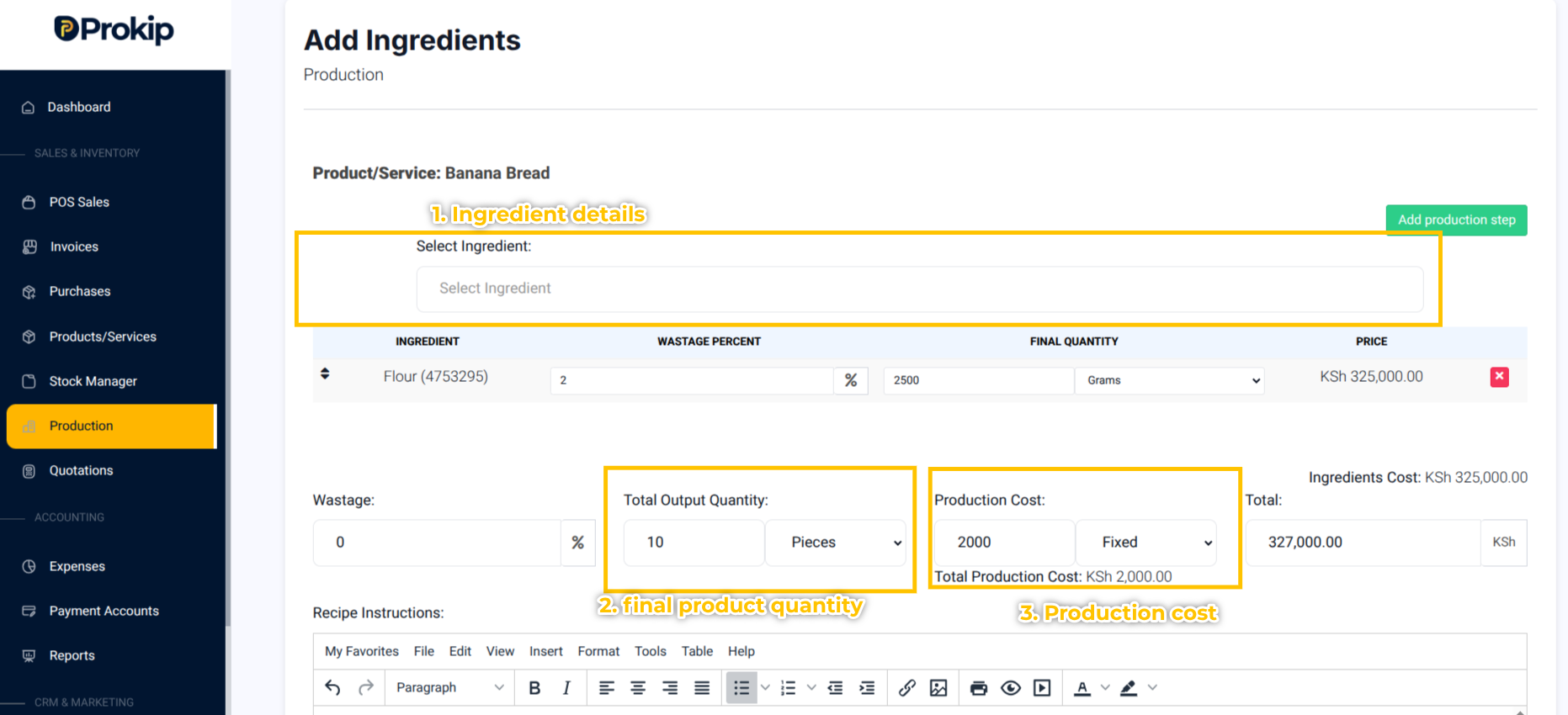Click the overall Wastage field showing 0
Screen dimensions: 1568x715
tap(437, 543)
